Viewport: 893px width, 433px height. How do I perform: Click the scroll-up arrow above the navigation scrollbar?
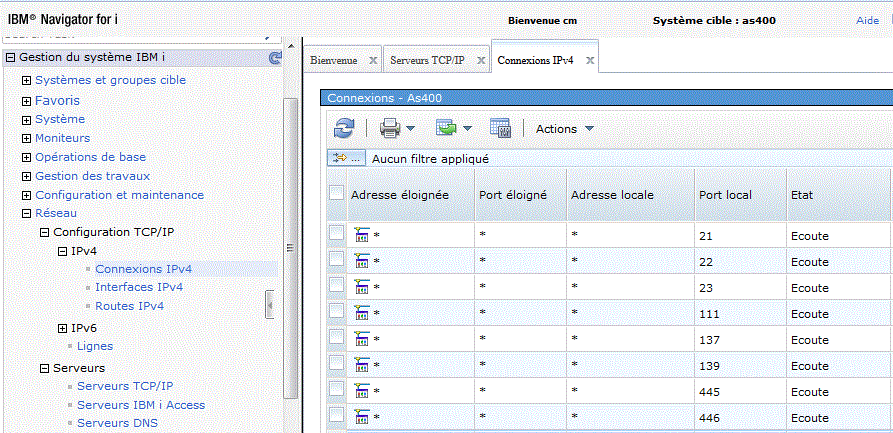pyautogui.click(x=291, y=45)
